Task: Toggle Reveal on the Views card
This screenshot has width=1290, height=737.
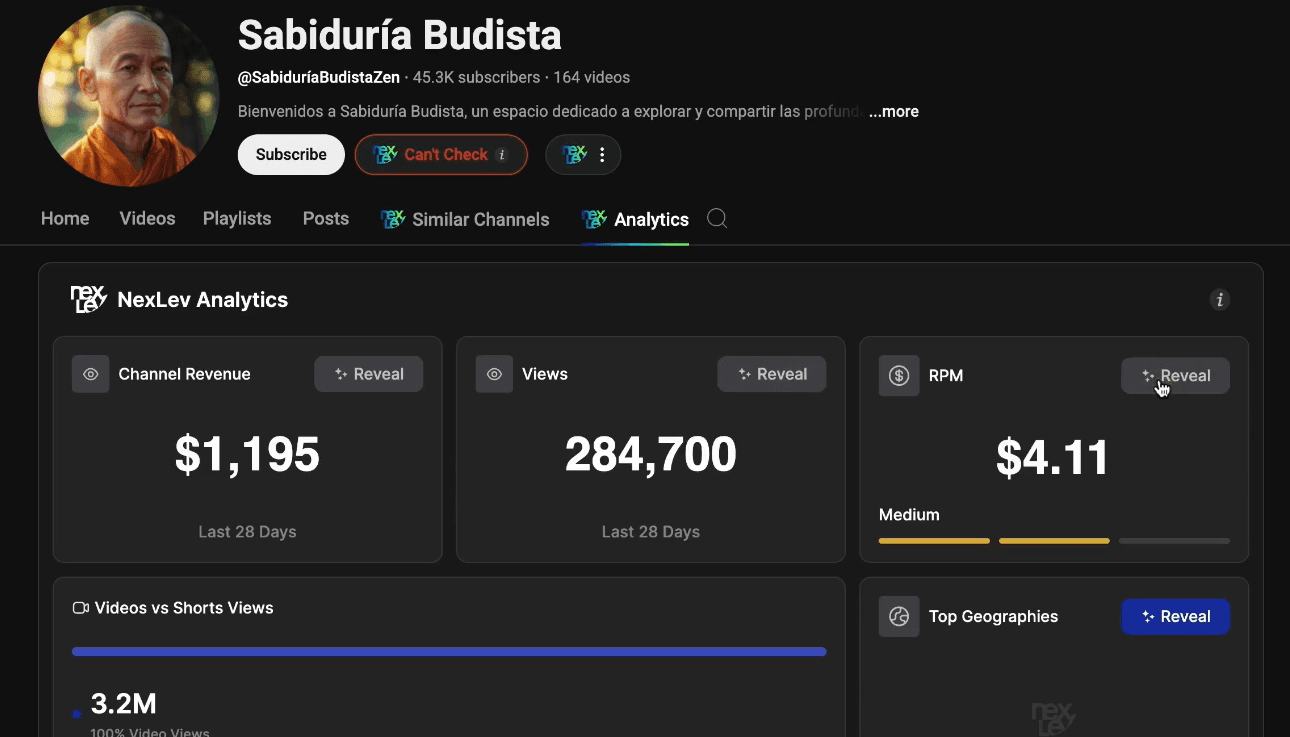Action: pyautogui.click(x=771, y=374)
